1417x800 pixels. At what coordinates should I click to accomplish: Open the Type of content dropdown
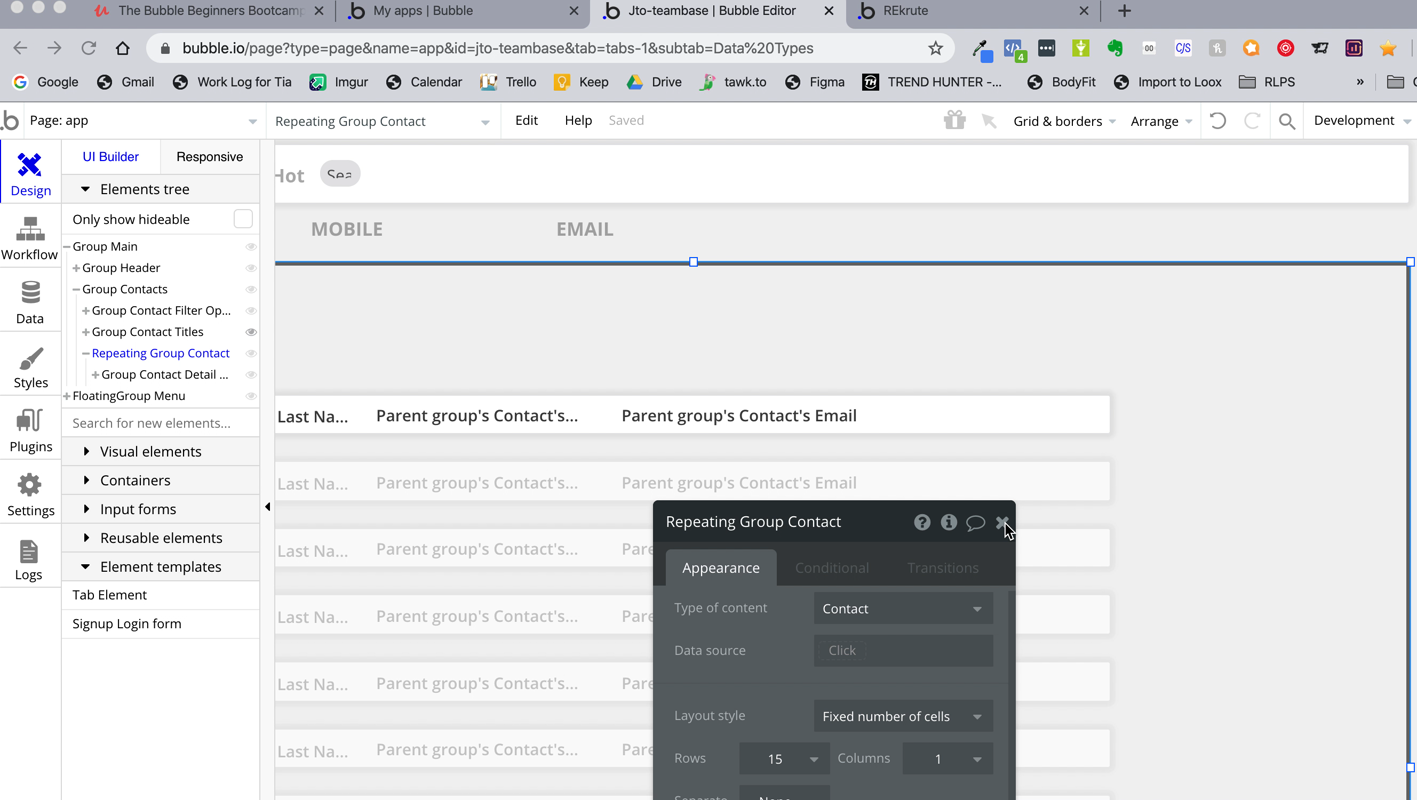pos(902,608)
